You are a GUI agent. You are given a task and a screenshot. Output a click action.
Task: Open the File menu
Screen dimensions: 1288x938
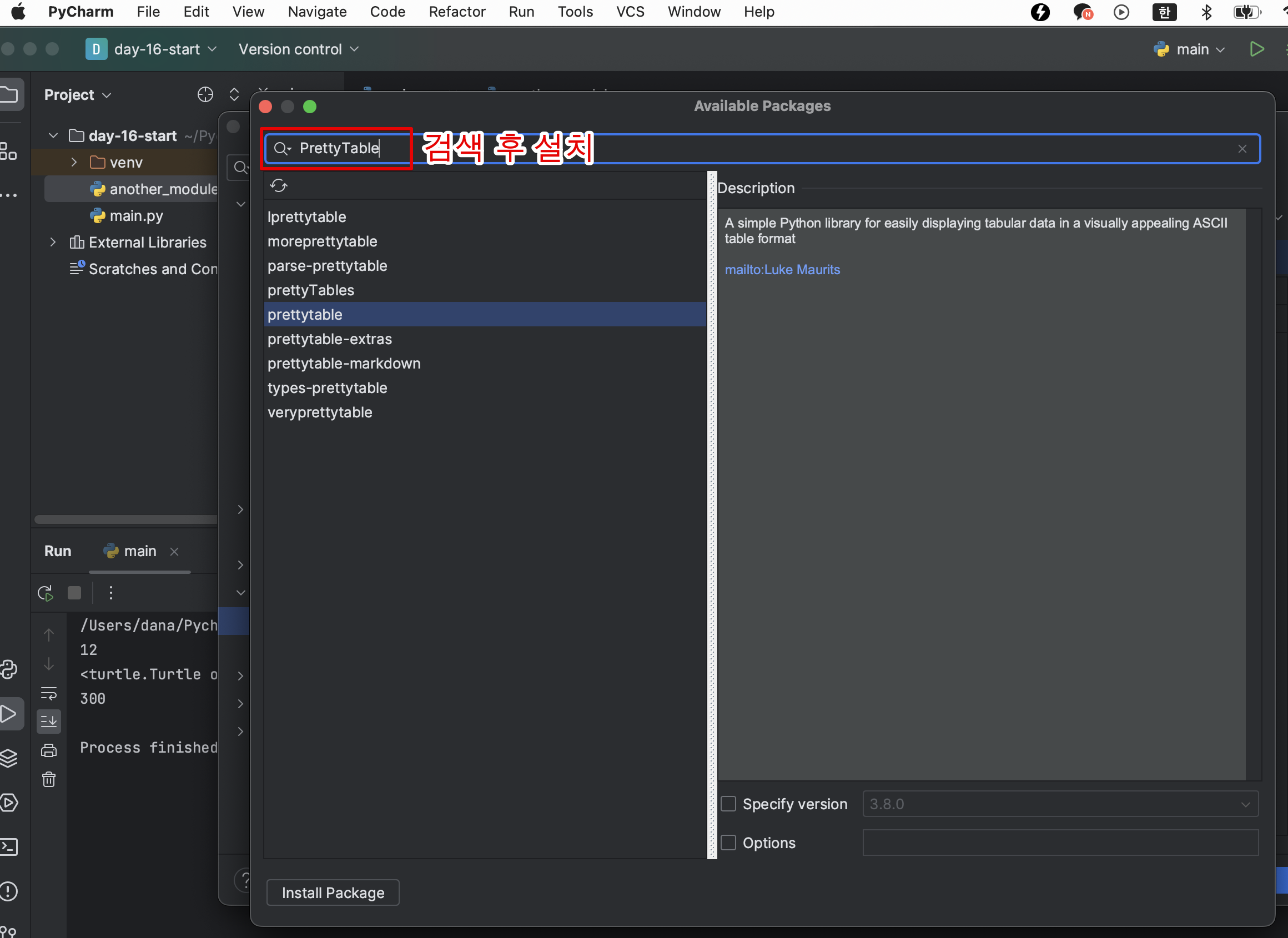148,12
